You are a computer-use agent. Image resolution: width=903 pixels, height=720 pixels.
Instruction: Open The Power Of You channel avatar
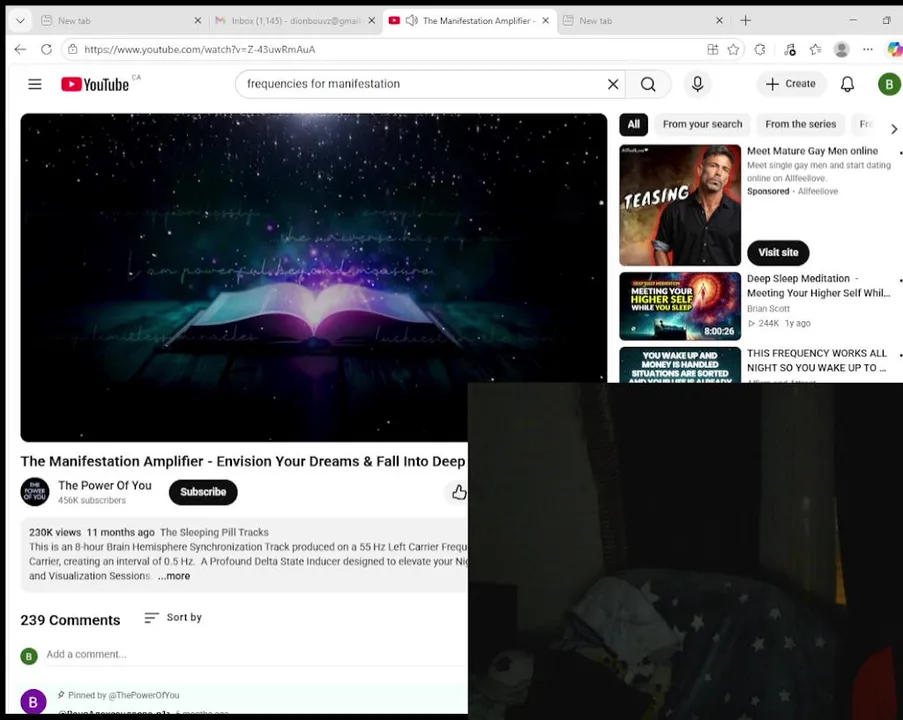35,492
